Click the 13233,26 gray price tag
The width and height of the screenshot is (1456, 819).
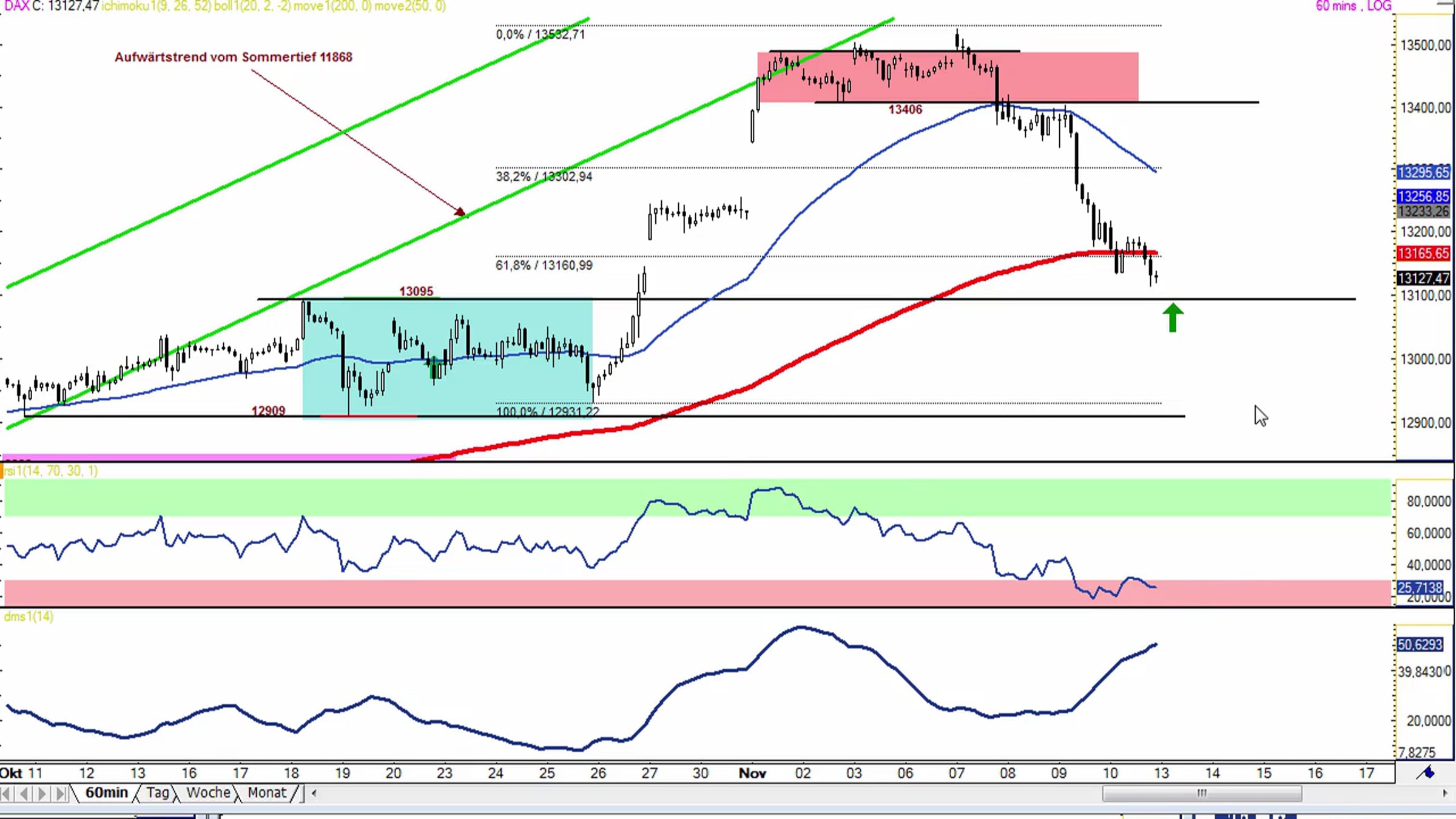point(1423,212)
